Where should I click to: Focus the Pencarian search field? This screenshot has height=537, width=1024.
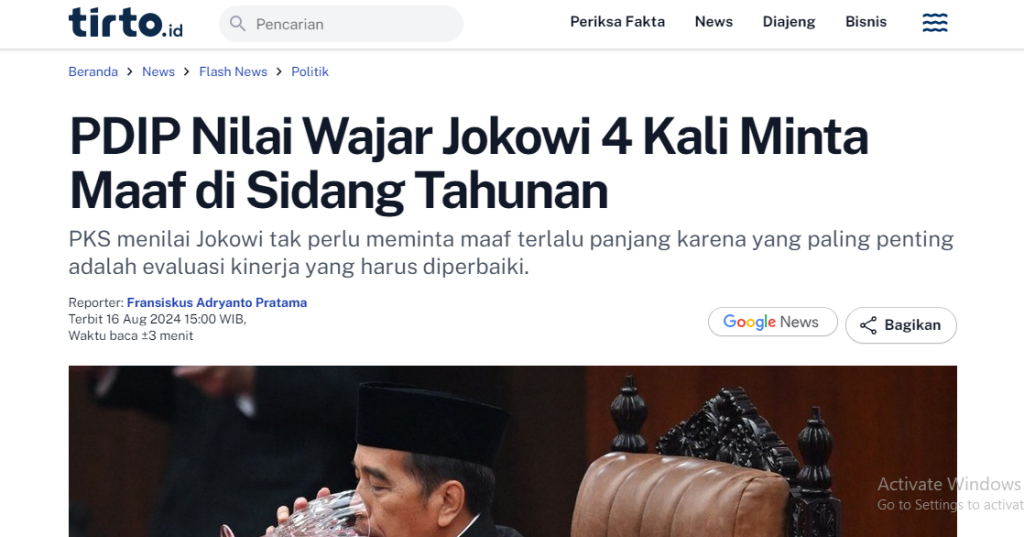click(x=341, y=24)
